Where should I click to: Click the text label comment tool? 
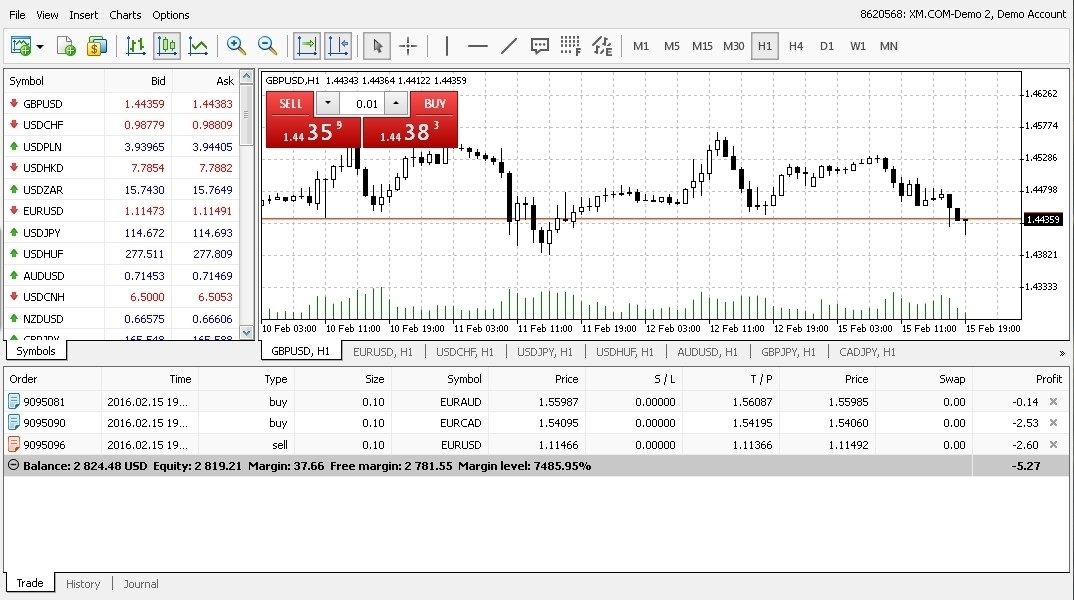tap(540, 46)
